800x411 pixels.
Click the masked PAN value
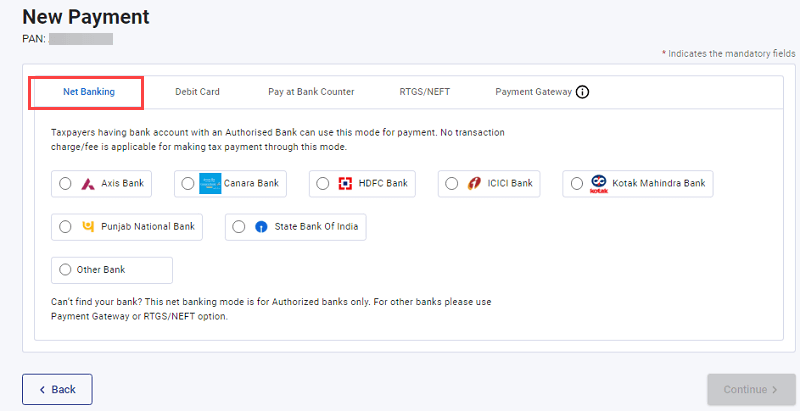(81, 39)
